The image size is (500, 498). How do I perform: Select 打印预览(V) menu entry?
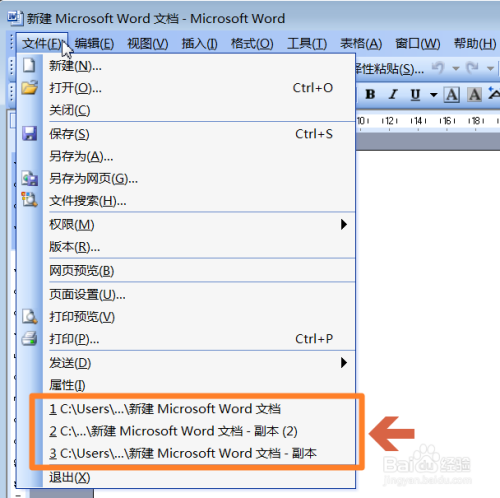(x=186, y=317)
